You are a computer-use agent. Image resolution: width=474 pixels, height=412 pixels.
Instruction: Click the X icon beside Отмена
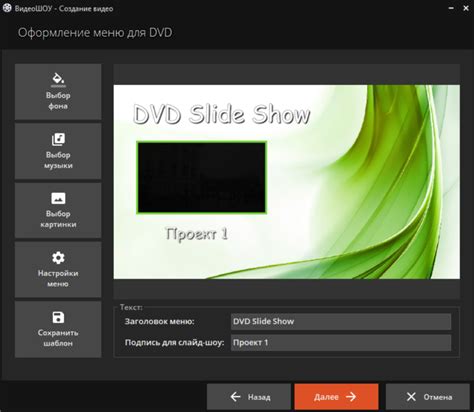411,397
